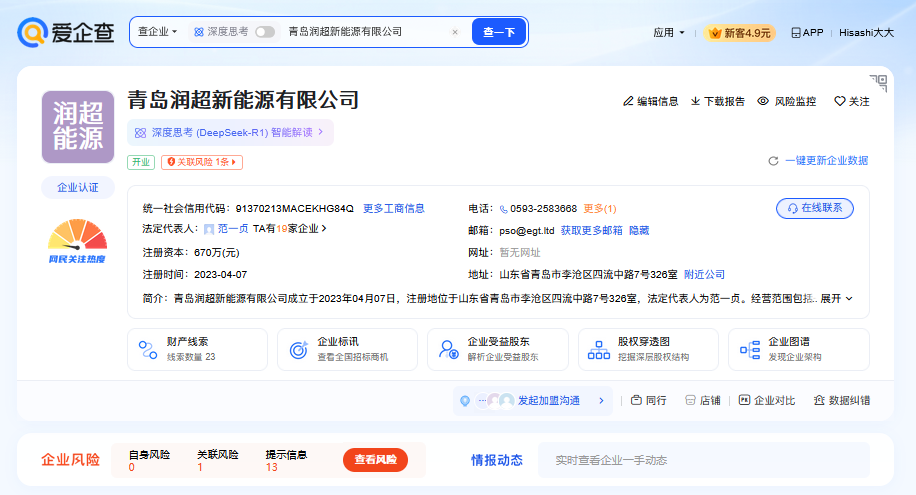Screen dimensions: 916x495
Task: Click the QR code icon in the card corner
Action: tap(879, 83)
